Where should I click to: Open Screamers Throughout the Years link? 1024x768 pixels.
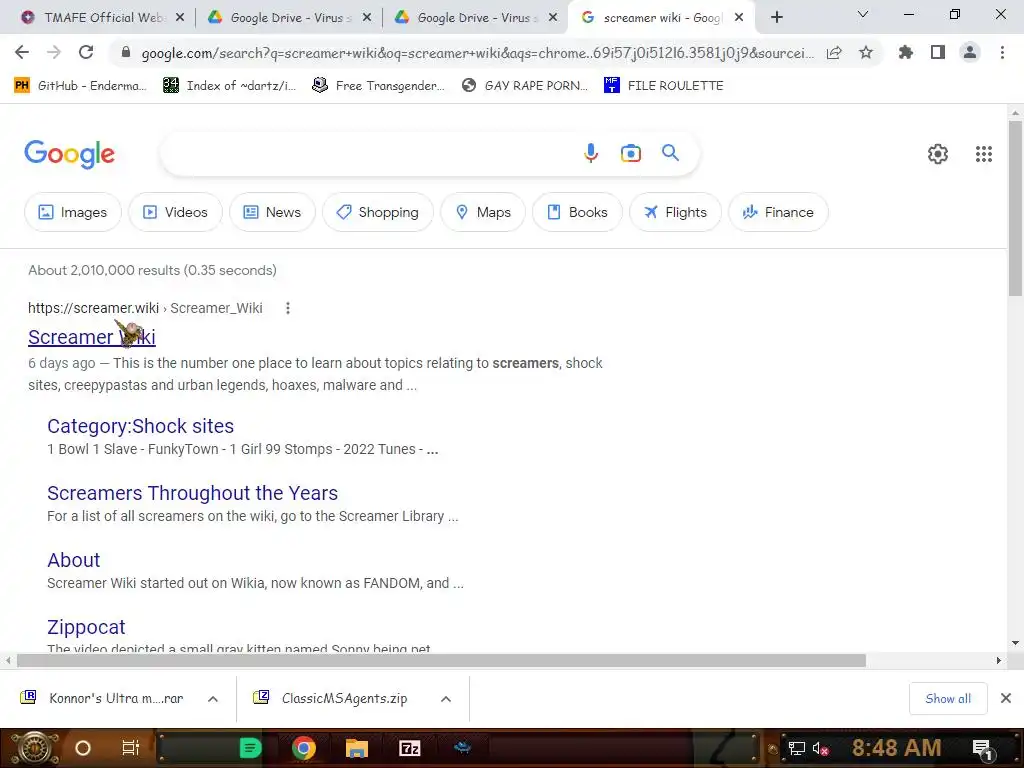[x=193, y=493]
